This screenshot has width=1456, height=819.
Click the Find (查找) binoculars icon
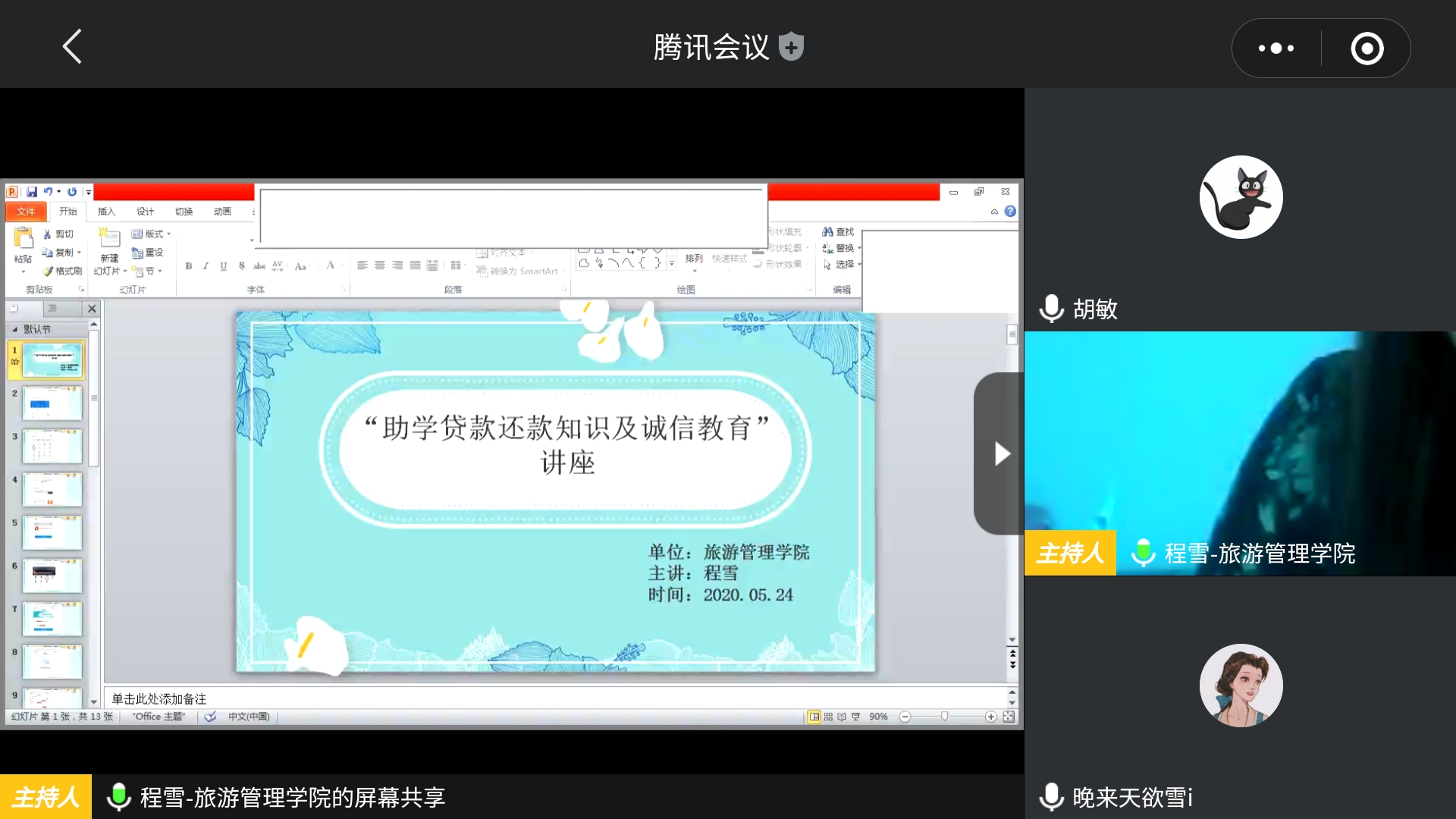(x=828, y=232)
